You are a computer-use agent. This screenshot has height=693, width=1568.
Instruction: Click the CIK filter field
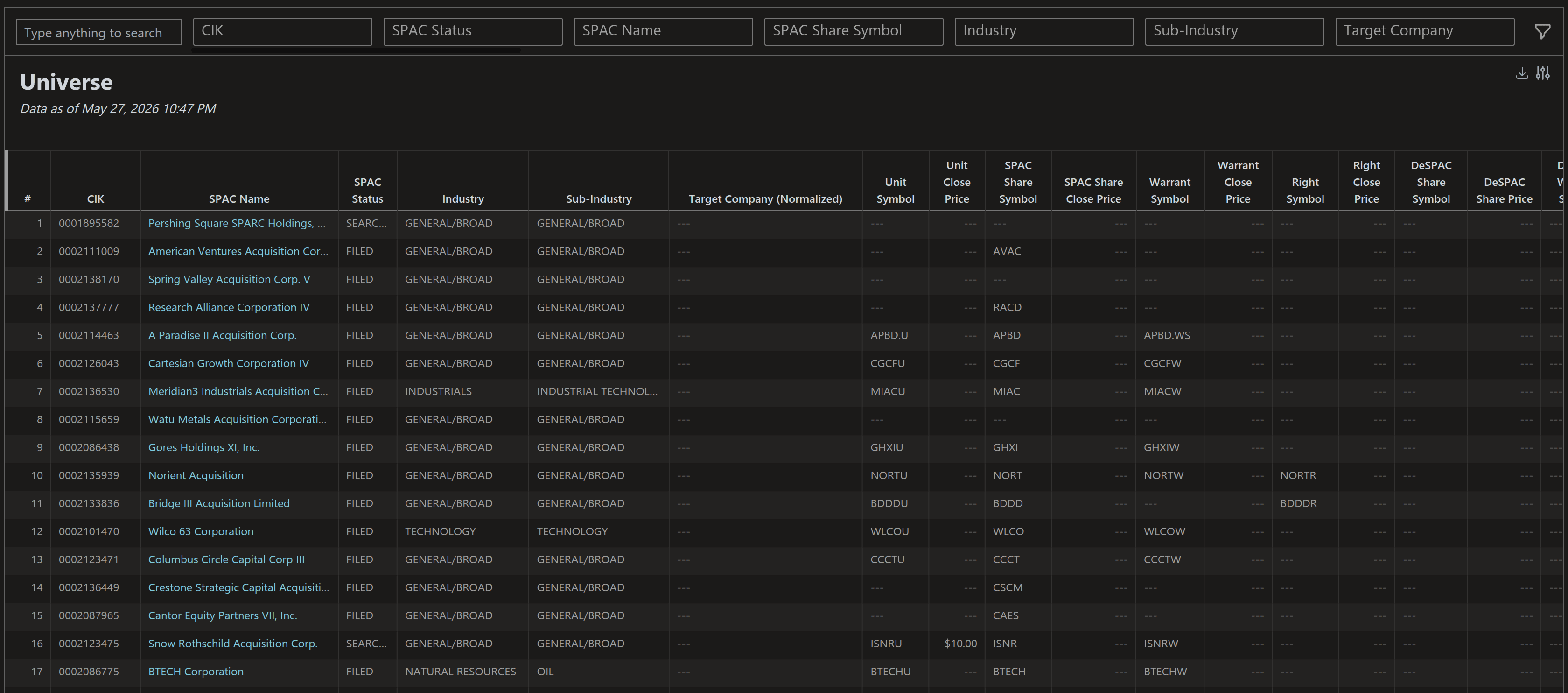click(282, 31)
